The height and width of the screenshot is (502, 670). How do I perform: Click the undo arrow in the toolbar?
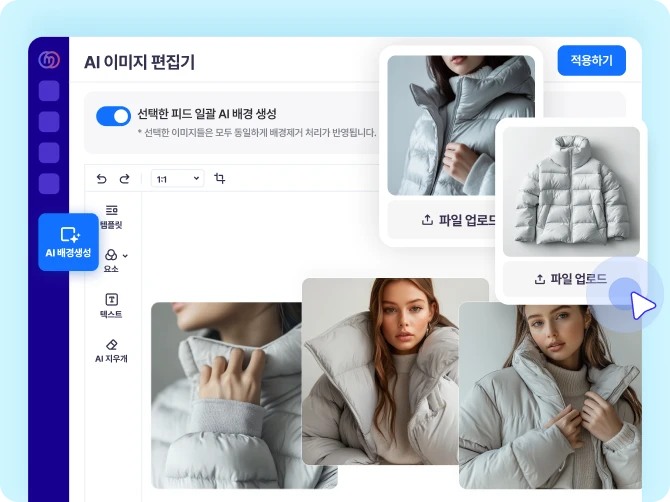click(x=101, y=178)
